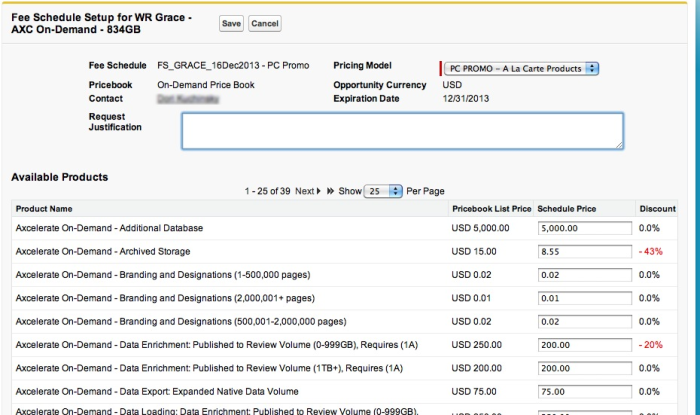Click the 'On-Demand Price Book' value
Image resolution: width=700 pixels, height=415 pixels.
pos(206,85)
